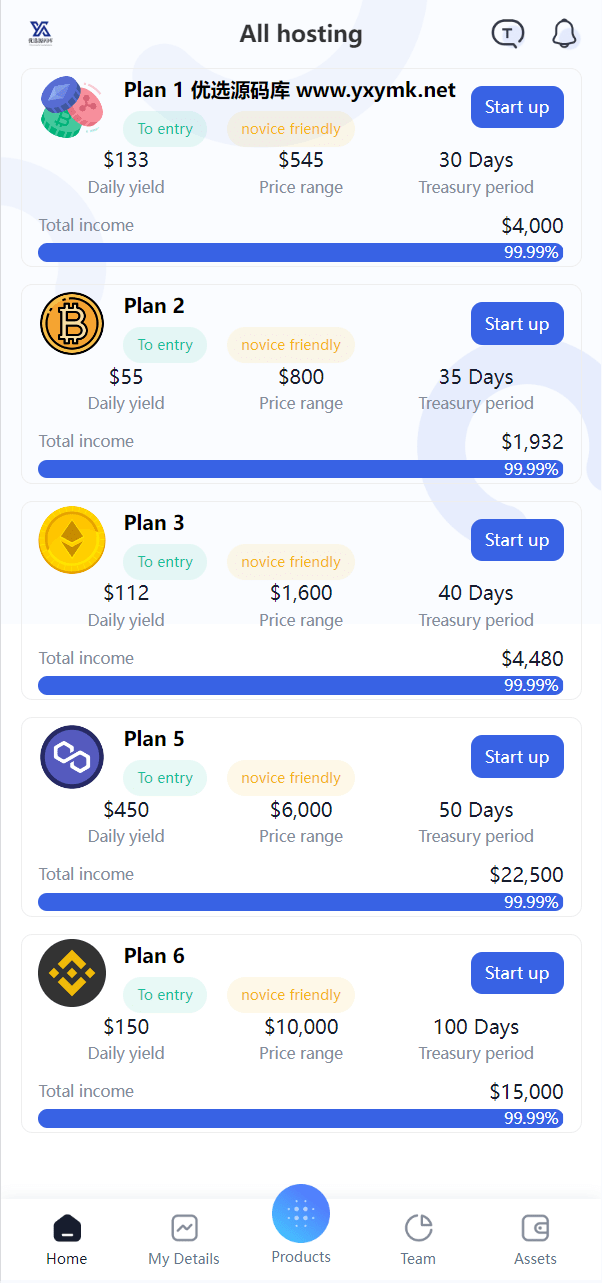Viewport: 602px width, 1283px height.
Task: Switch to the Assets tab
Action: 535,1239
